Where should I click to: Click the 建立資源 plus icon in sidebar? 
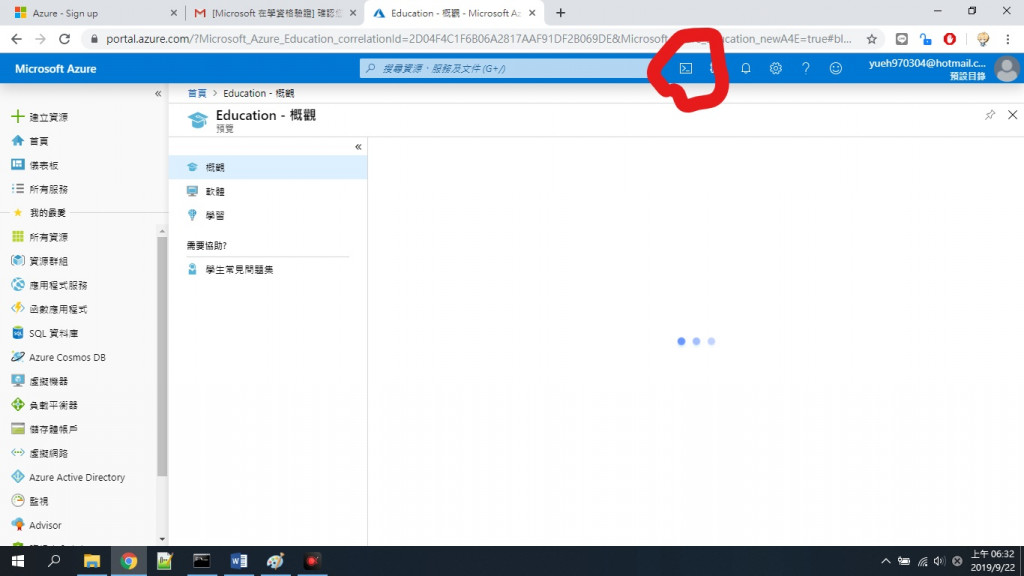[x=18, y=116]
